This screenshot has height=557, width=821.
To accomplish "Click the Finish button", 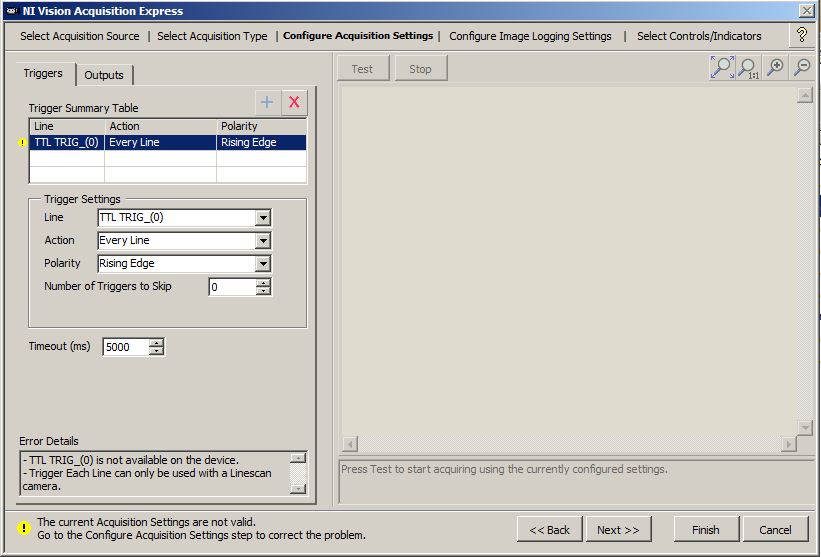I will [x=706, y=529].
